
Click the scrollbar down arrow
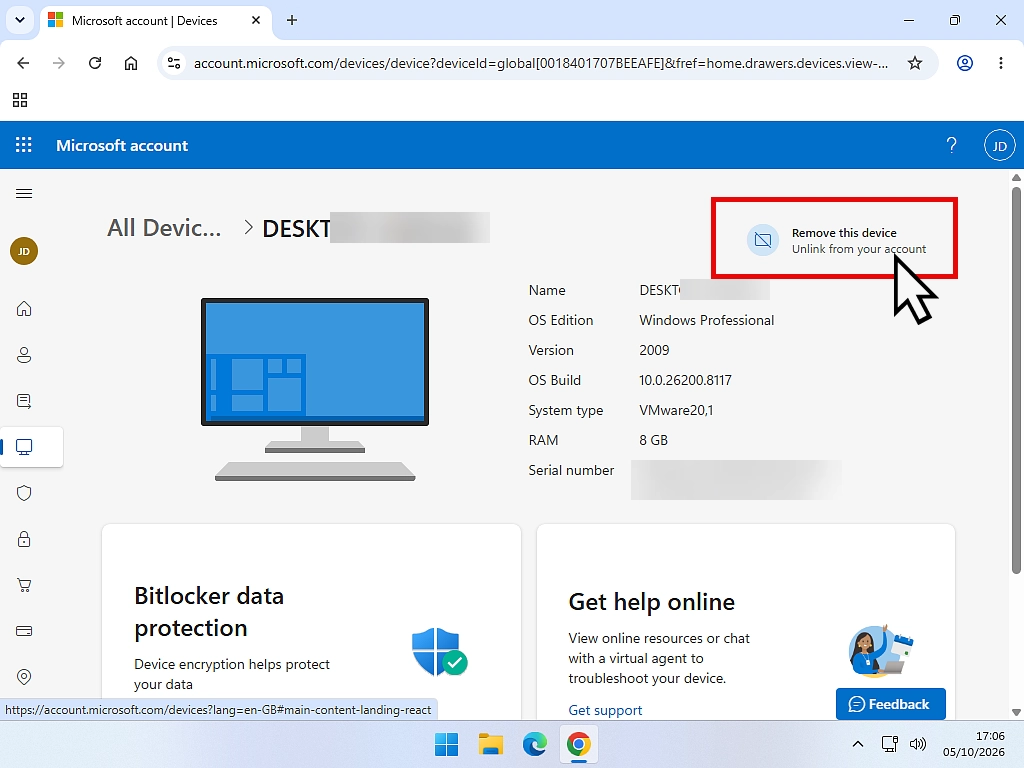(x=1016, y=712)
